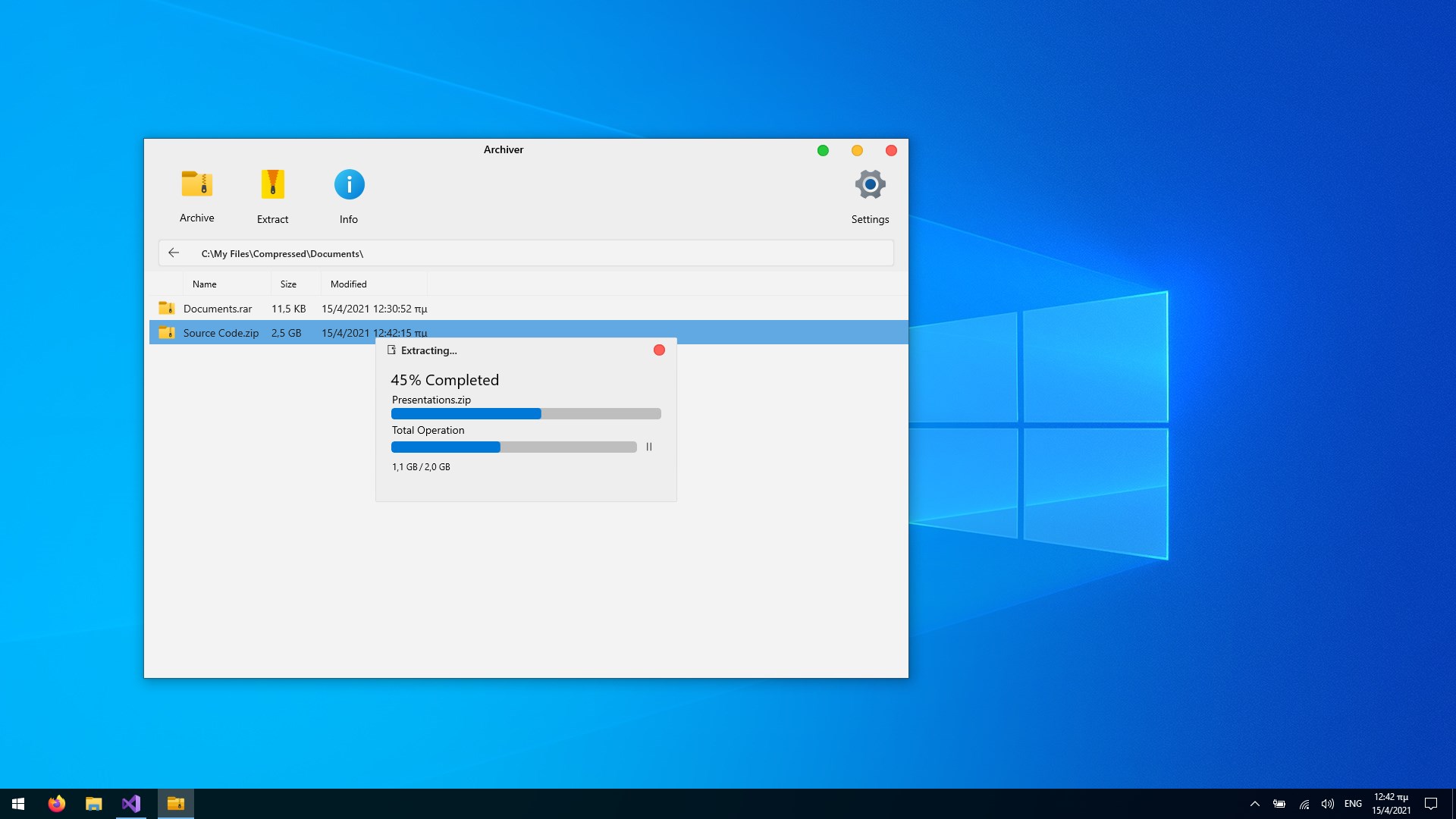Sort by Modified column header
This screenshot has width=1456, height=819.
point(349,284)
